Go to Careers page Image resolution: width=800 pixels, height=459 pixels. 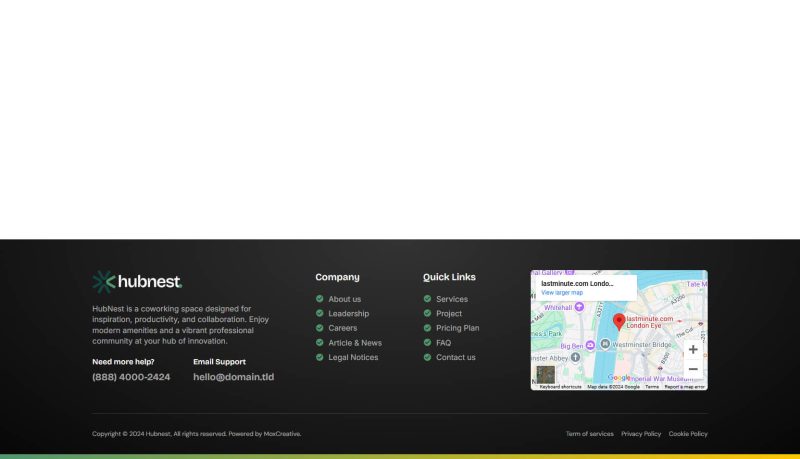[x=342, y=328]
